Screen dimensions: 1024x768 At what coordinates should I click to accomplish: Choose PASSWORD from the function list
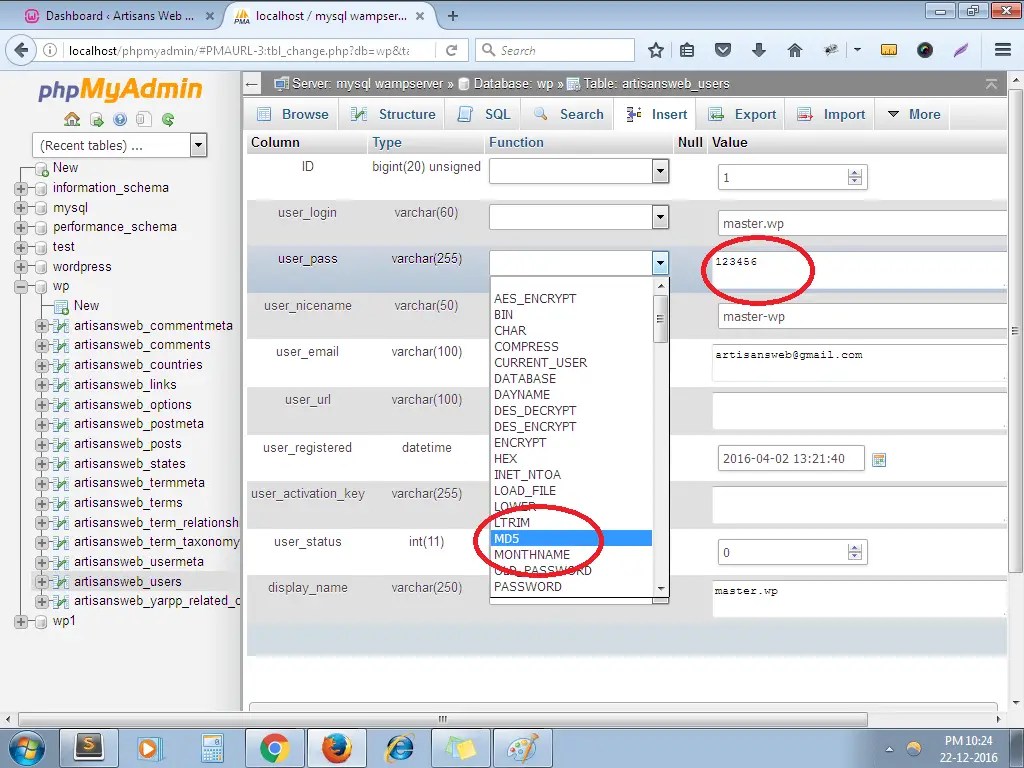pyautogui.click(x=571, y=586)
